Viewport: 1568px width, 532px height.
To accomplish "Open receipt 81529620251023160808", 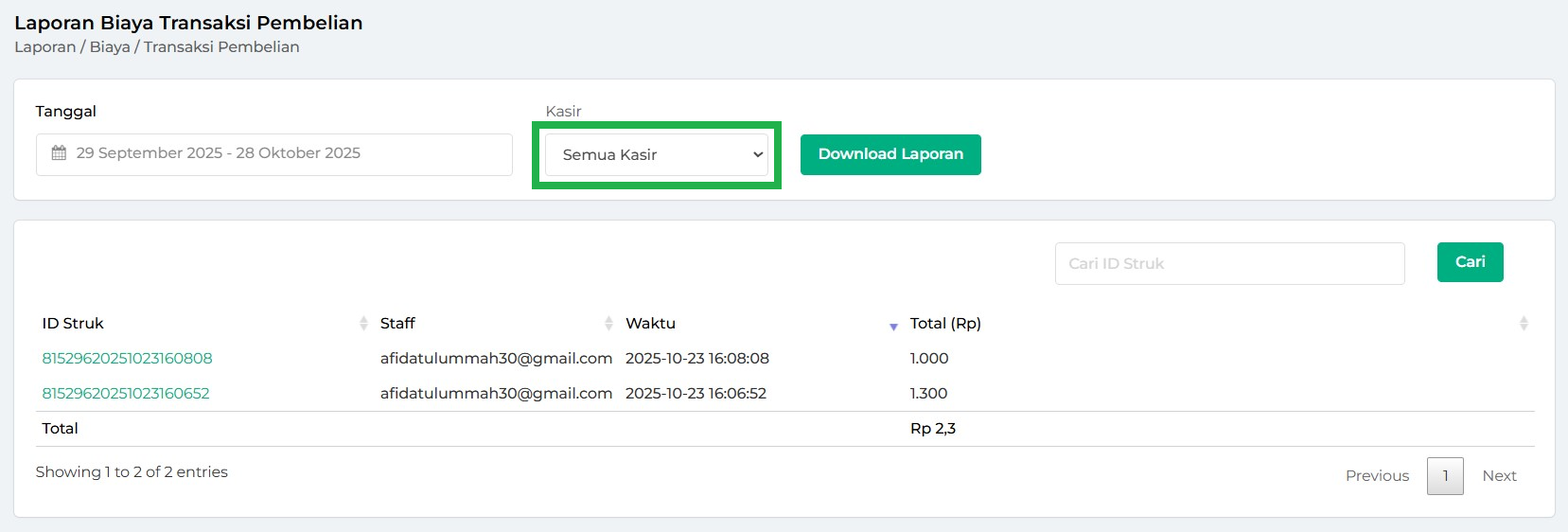I will 127,359.
